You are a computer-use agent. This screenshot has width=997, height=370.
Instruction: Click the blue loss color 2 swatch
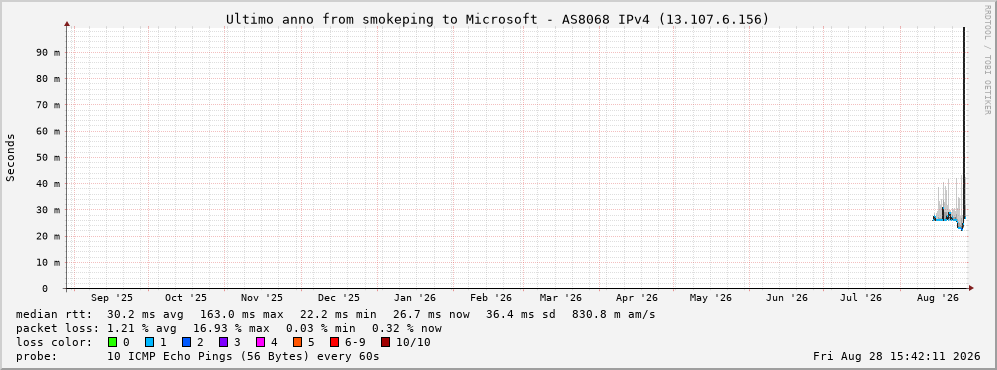coord(187,343)
